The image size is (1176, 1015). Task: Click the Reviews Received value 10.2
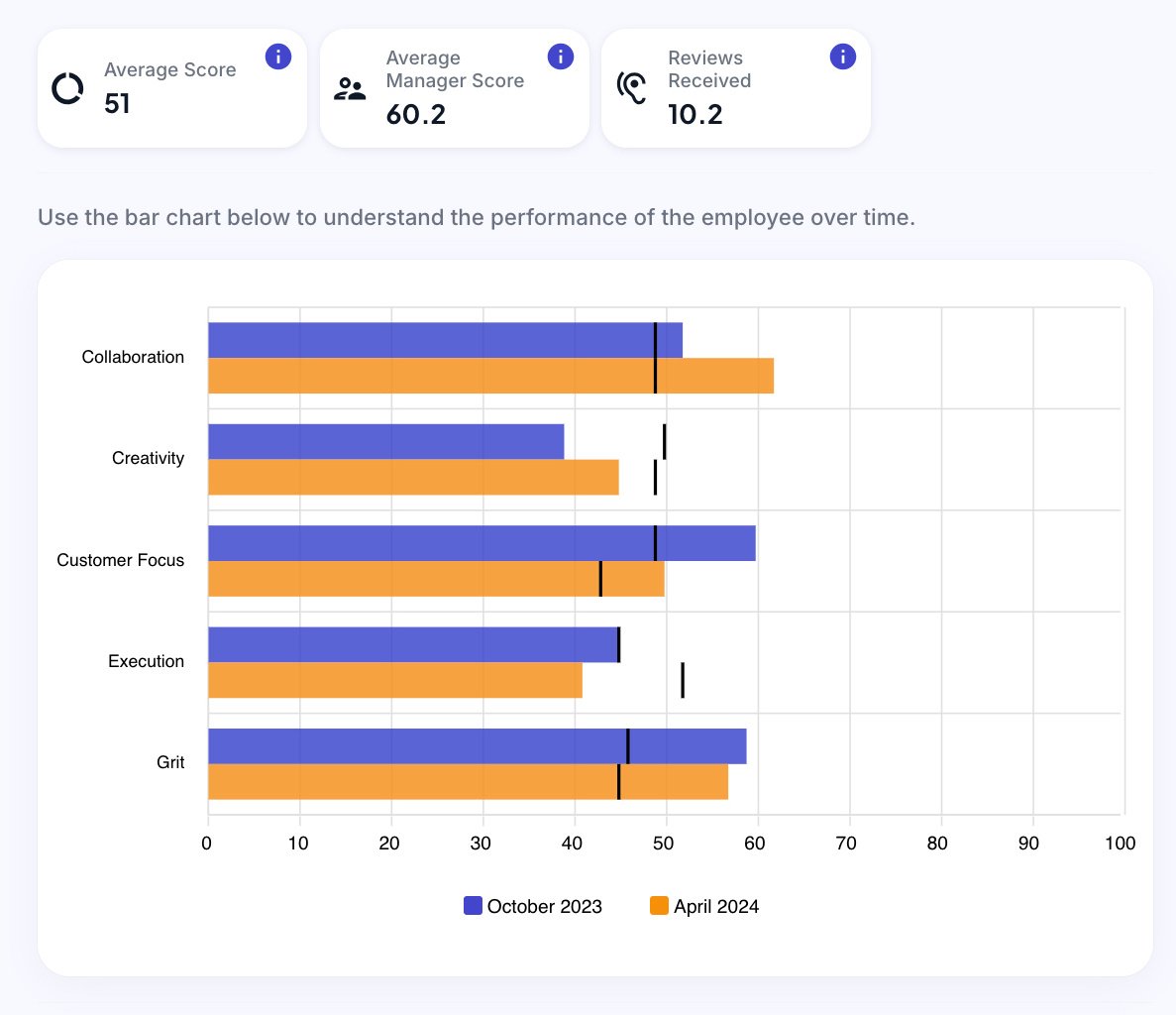[695, 115]
